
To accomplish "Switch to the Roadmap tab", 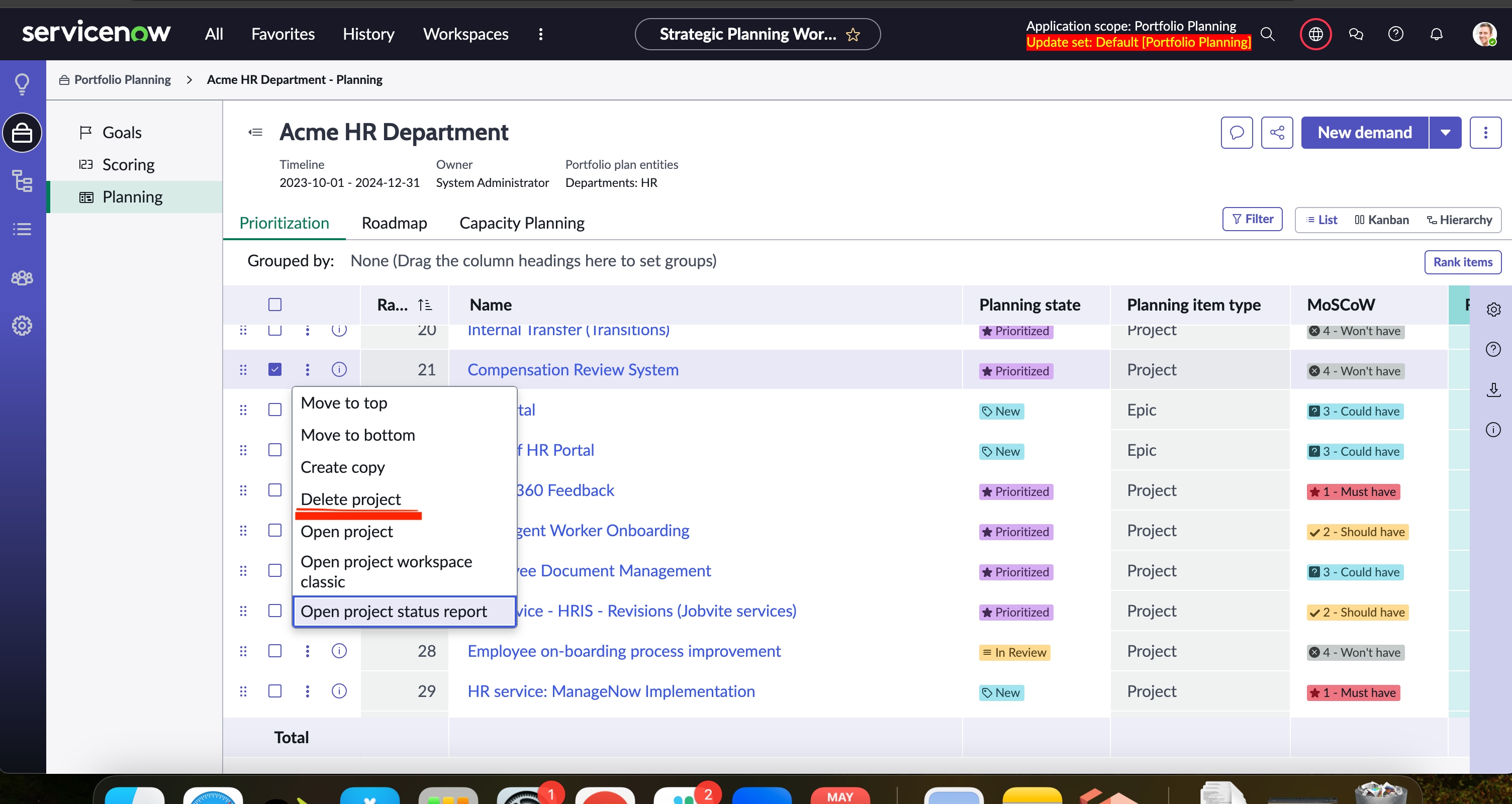I will click(394, 223).
